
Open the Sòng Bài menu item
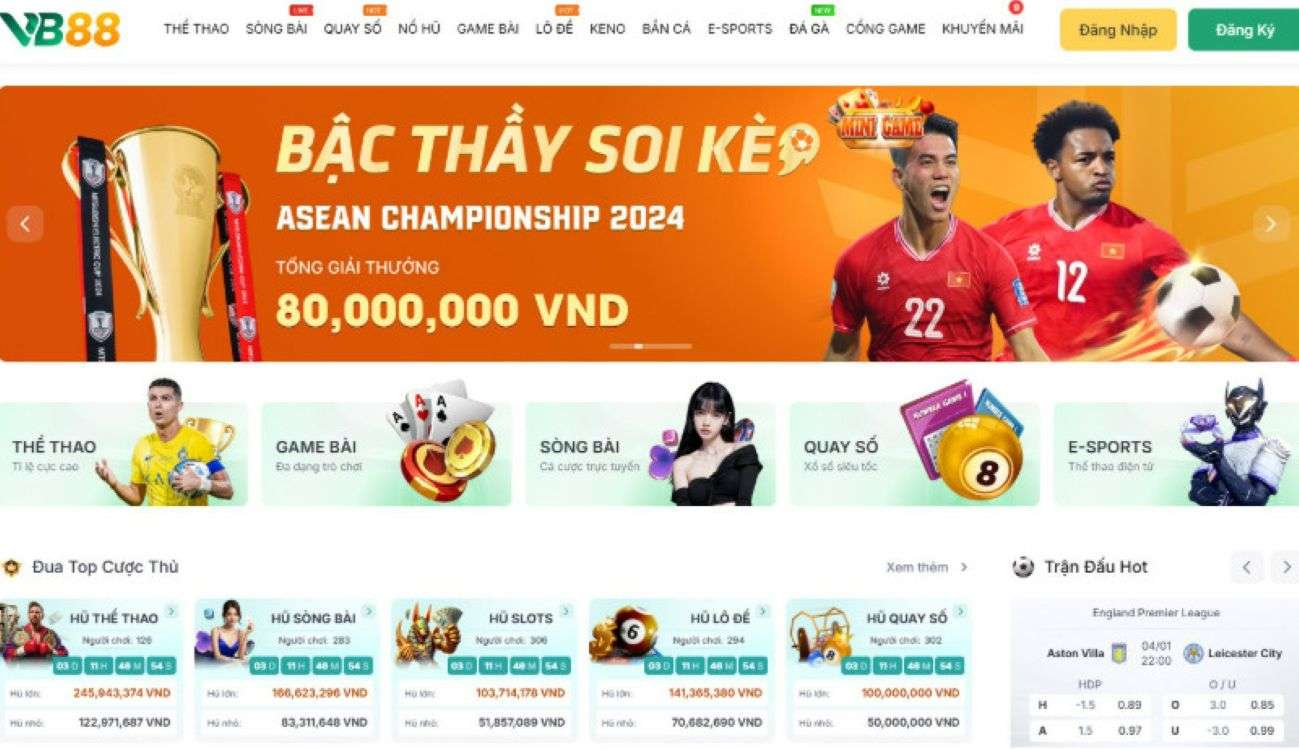pyautogui.click(x=277, y=29)
